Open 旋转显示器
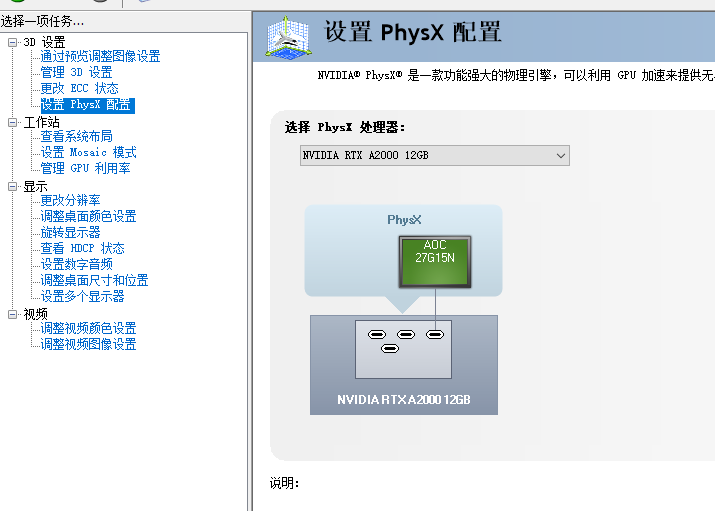Viewport: 715px width, 511px height. click(70, 232)
